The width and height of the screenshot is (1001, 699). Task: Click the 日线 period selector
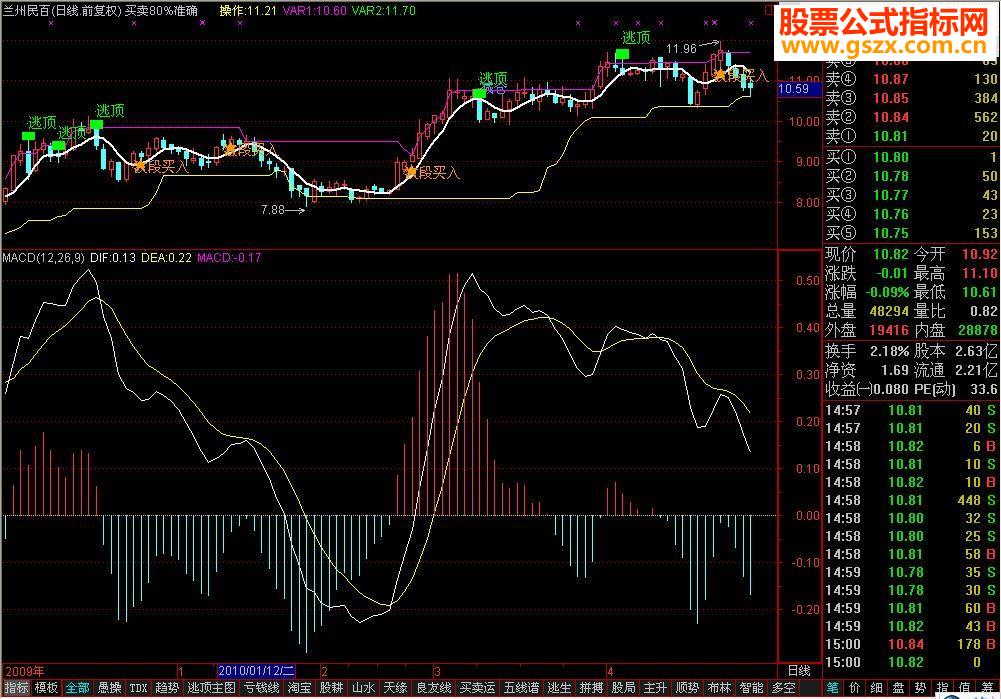[x=799, y=671]
